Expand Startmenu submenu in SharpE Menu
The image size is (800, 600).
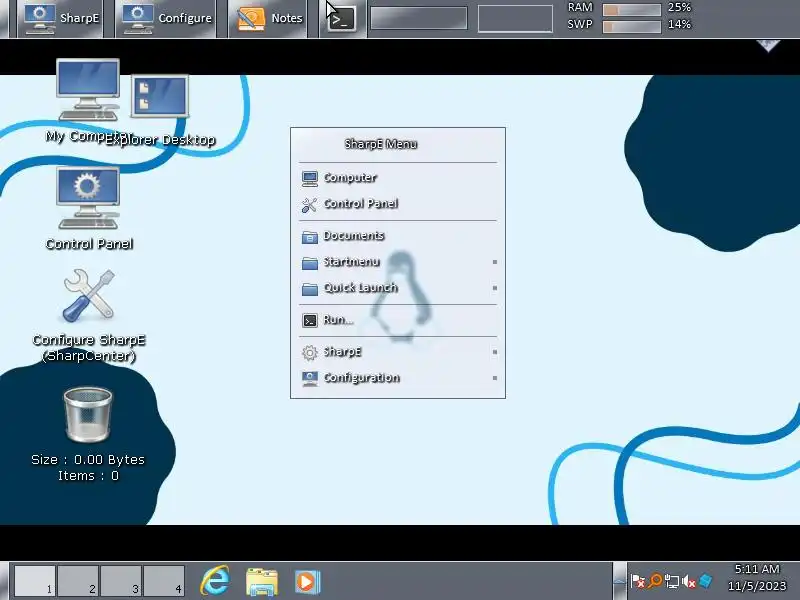pos(397,262)
